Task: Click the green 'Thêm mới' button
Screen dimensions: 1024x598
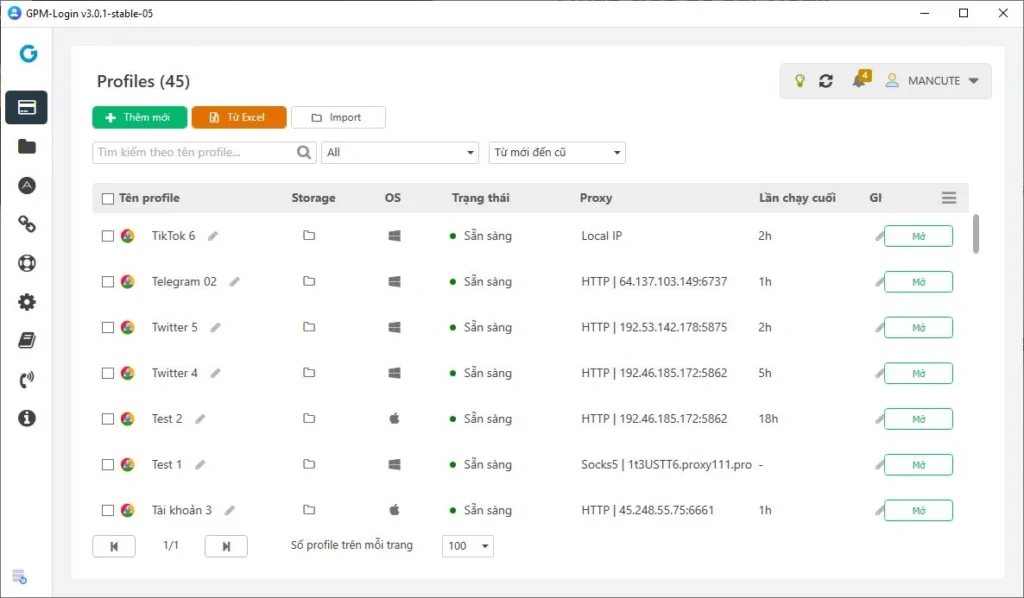Action: click(x=138, y=118)
